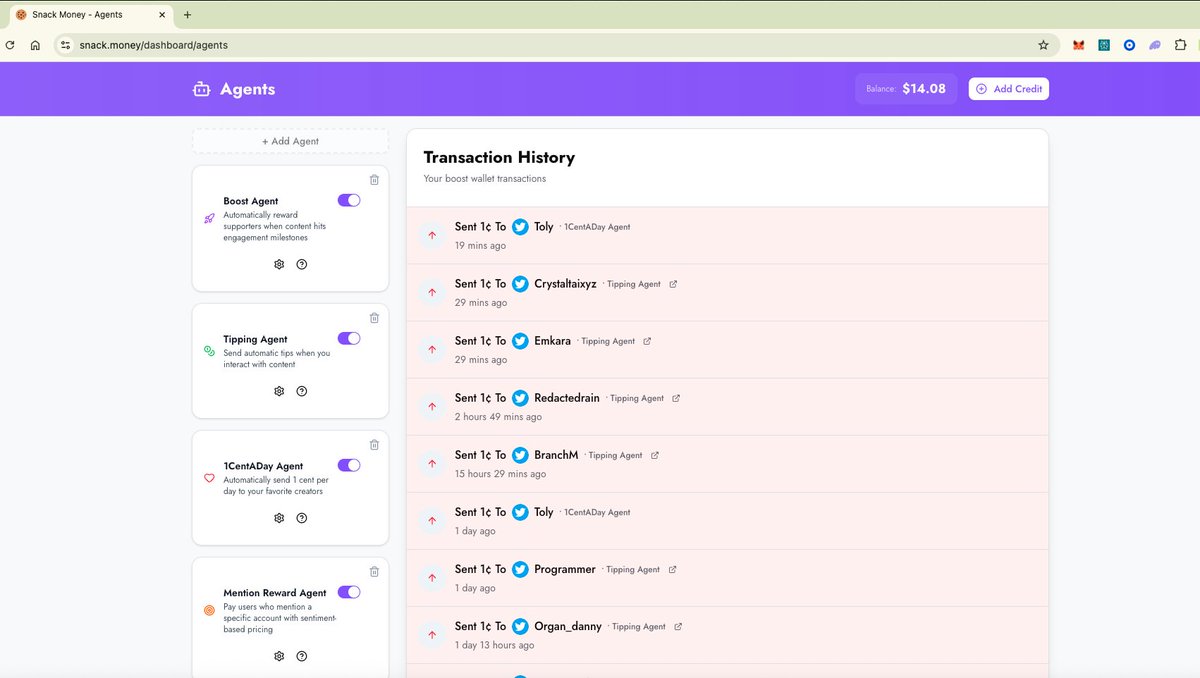Open the MetaMask extension icon
This screenshot has height=678, width=1200.
[1078, 45]
